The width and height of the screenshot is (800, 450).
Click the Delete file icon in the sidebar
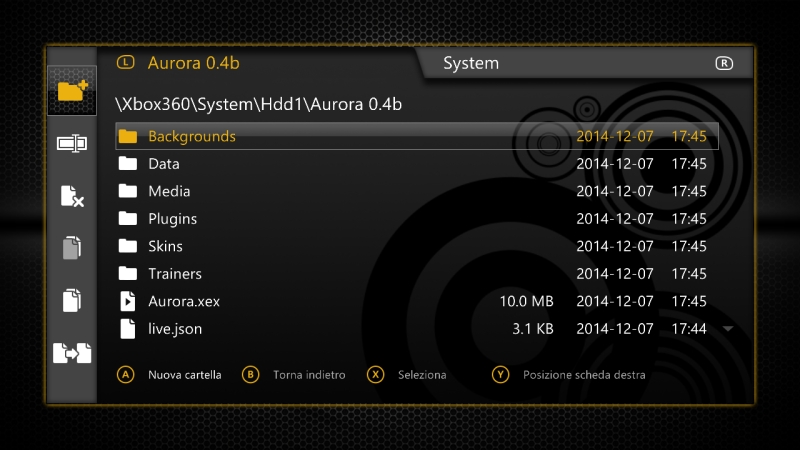pos(72,196)
